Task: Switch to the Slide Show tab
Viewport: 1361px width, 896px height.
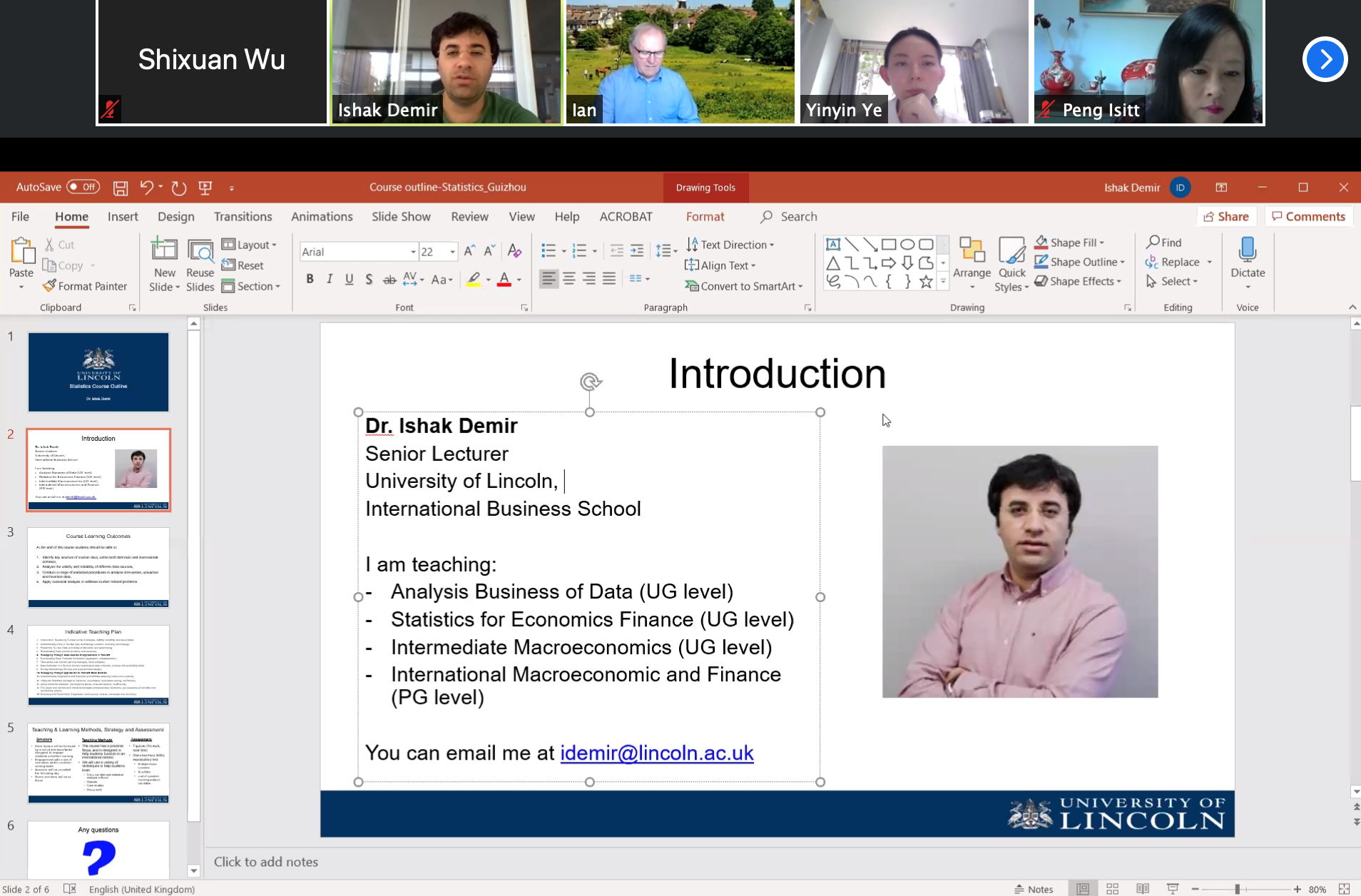Action: 401,216
